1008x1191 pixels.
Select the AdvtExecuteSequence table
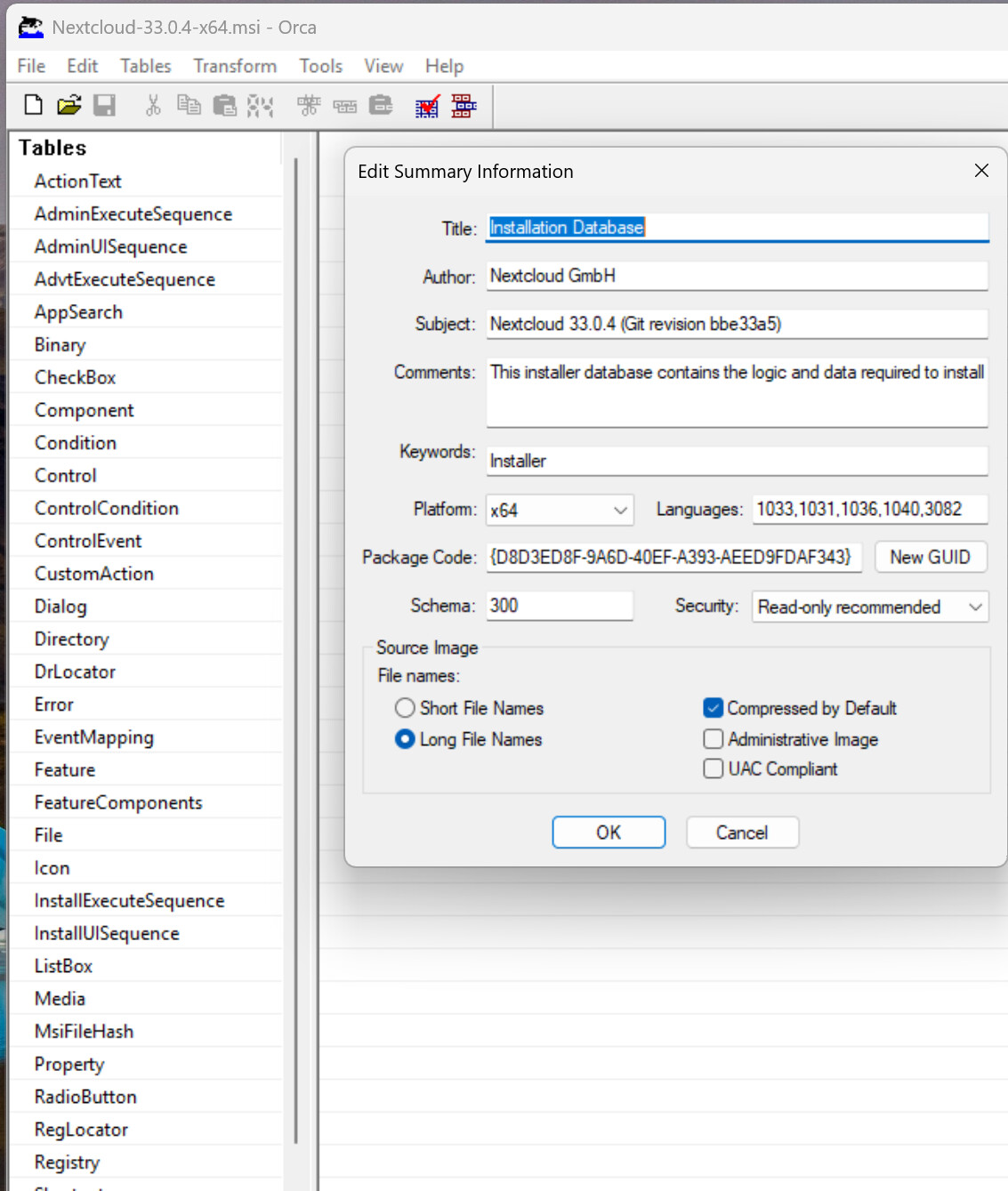[125, 279]
